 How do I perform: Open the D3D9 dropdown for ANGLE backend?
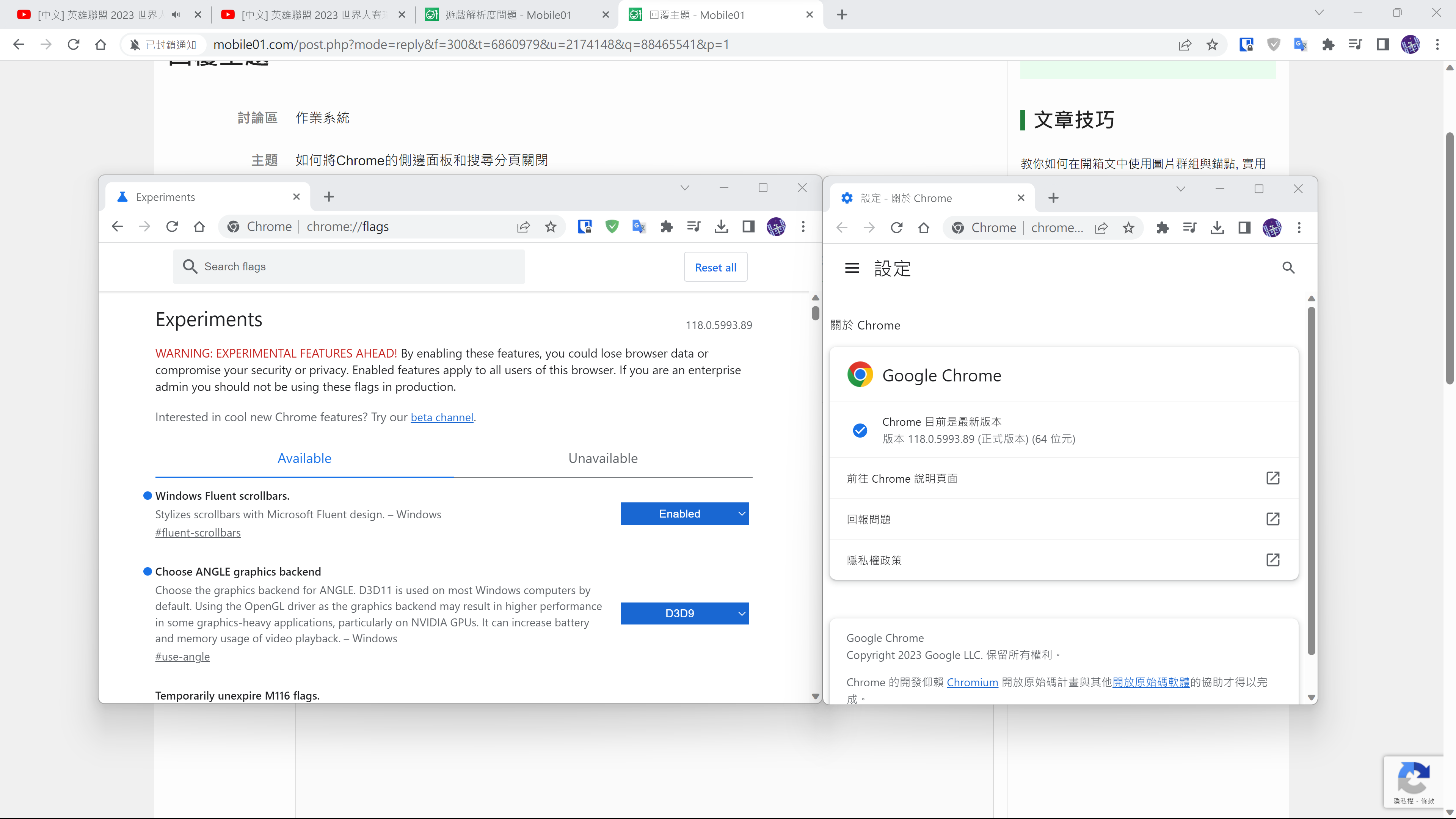pos(684,613)
